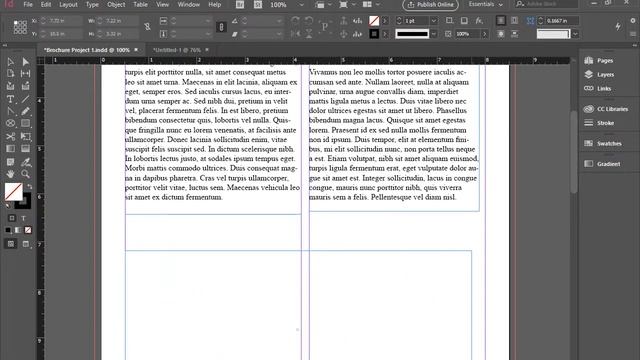Viewport: 640px width, 360px height.
Task: Select the Scissors tool
Action: coord(10,136)
